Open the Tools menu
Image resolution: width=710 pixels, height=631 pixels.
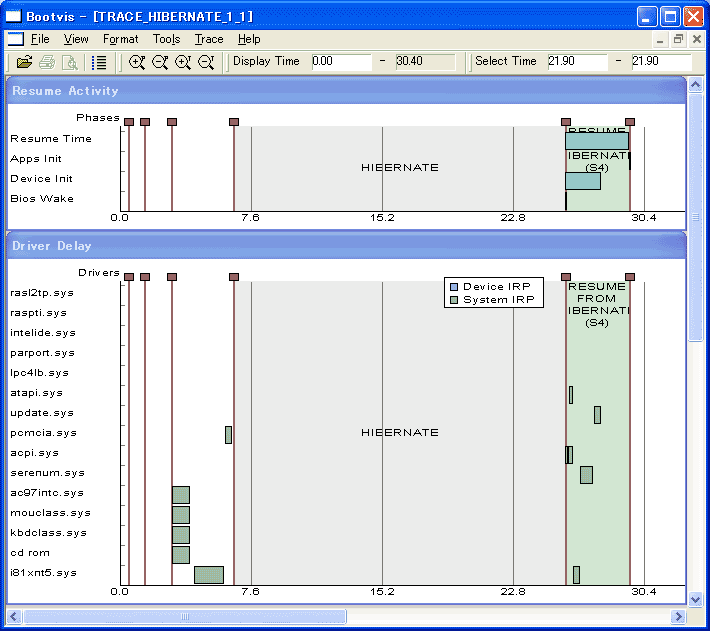click(166, 39)
